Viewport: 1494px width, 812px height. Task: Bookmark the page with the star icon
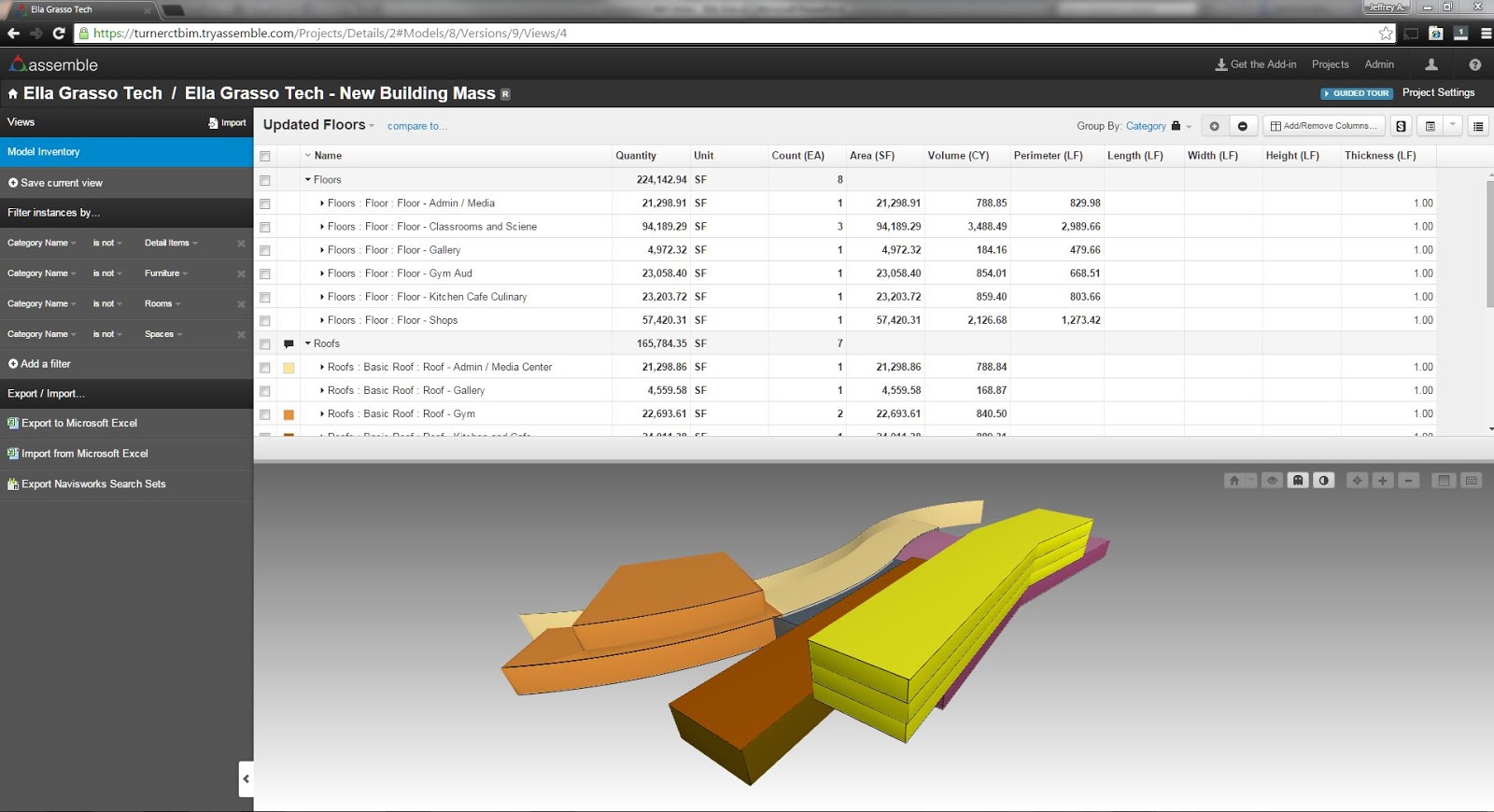[x=1386, y=34]
